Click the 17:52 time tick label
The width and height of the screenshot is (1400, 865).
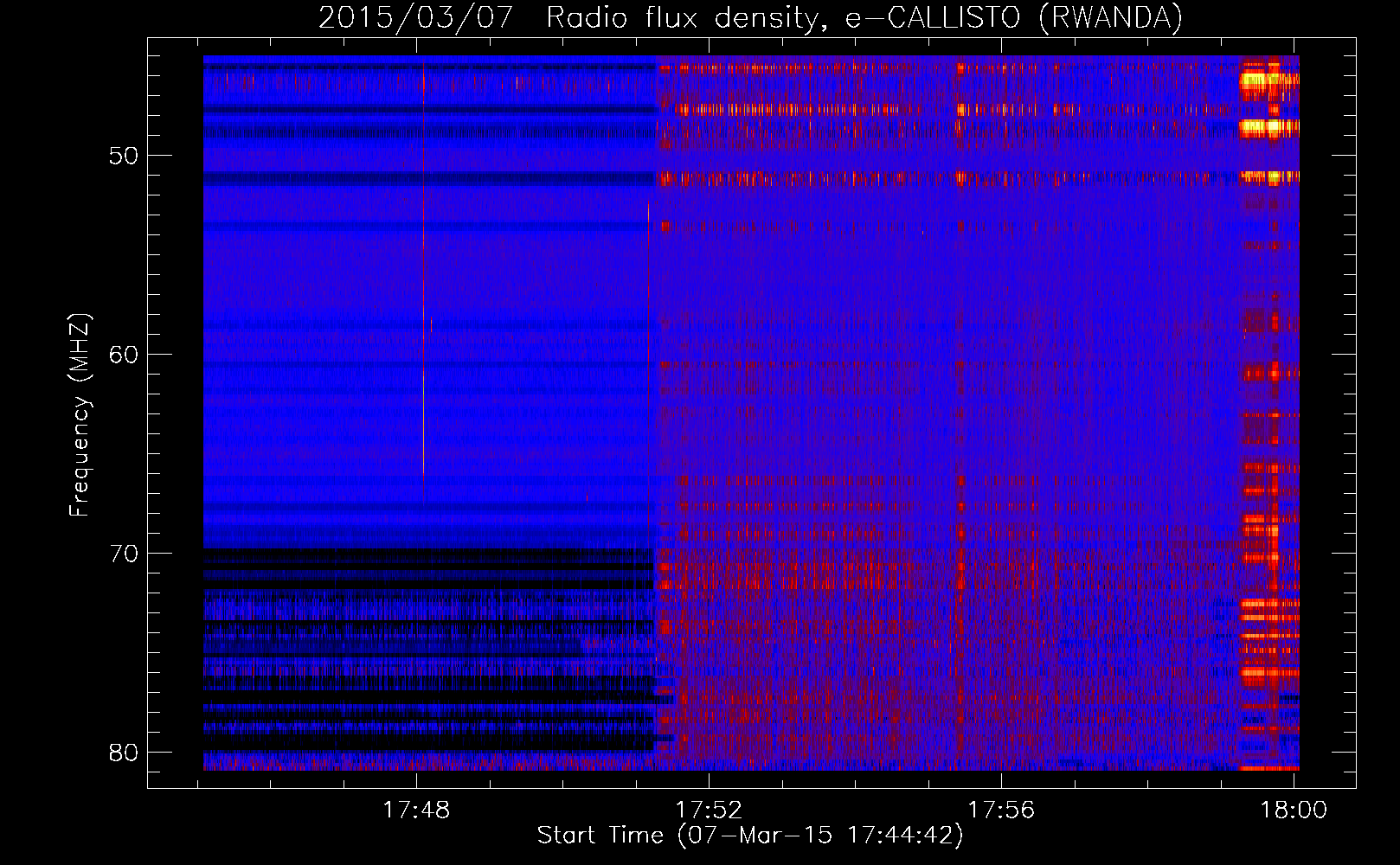pyautogui.click(x=709, y=810)
